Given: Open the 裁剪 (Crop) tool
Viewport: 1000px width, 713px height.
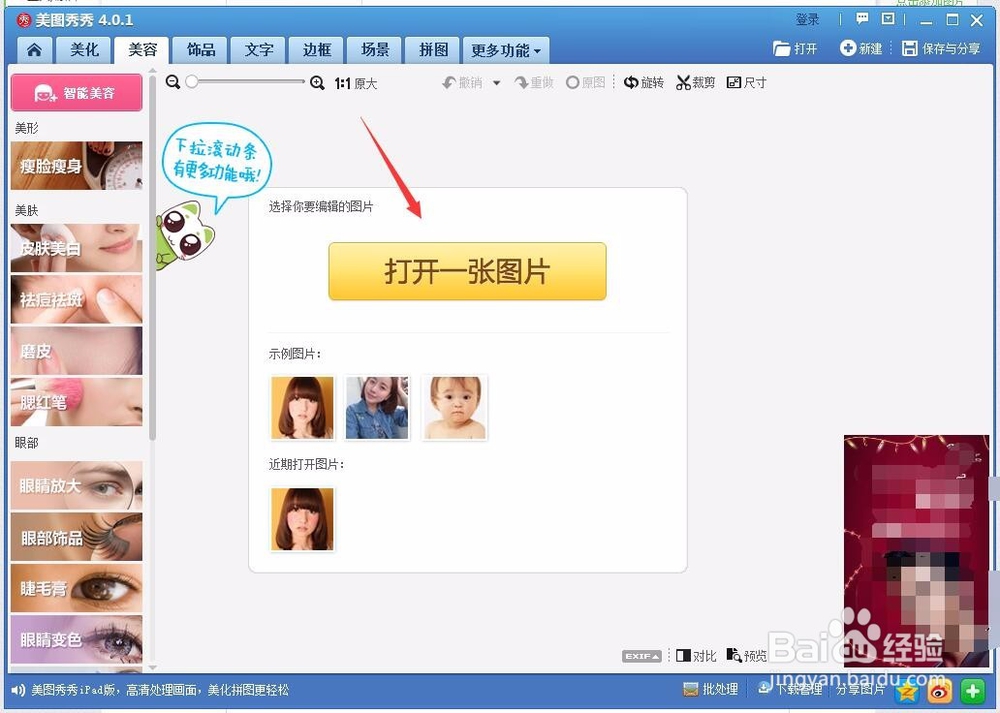Looking at the screenshot, I should (x=695, y=82).
